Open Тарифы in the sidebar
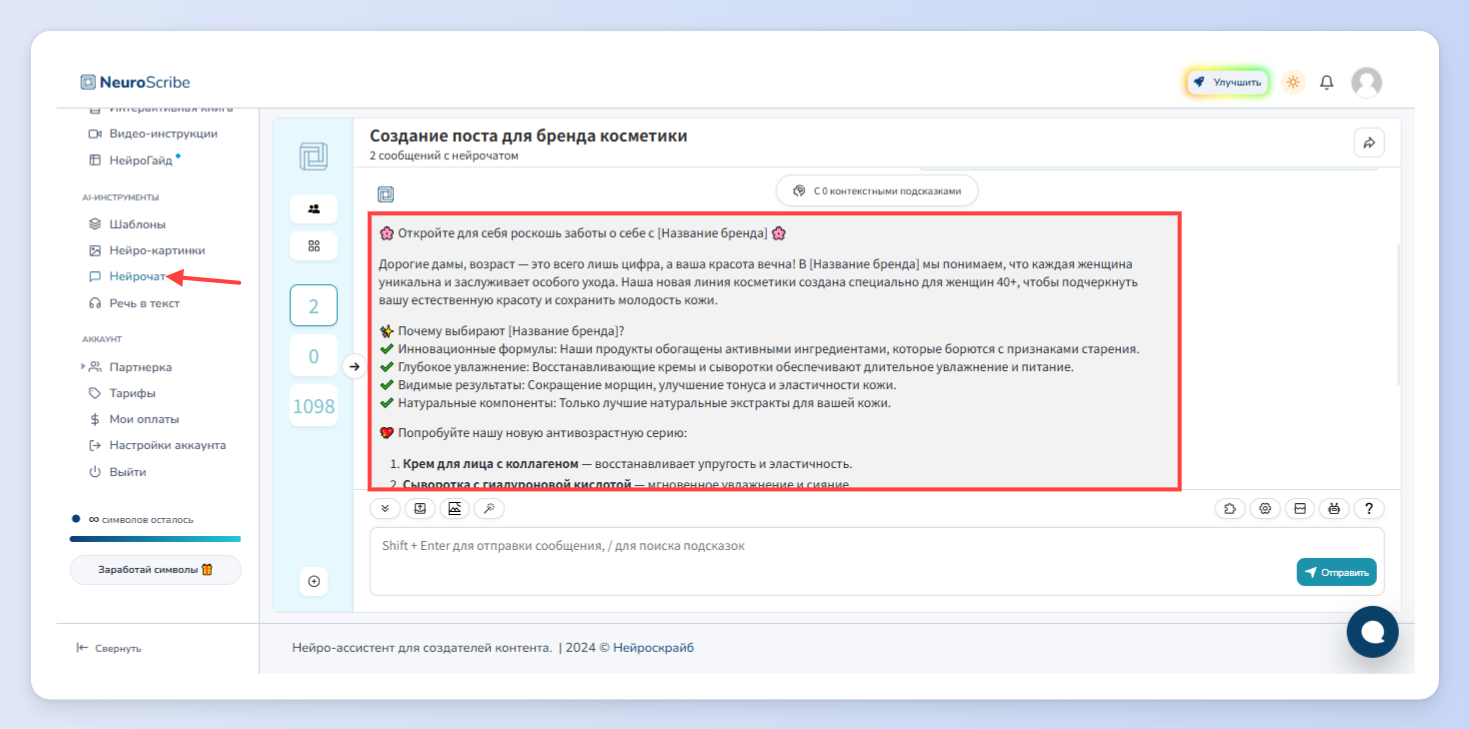 click(123, 393)
